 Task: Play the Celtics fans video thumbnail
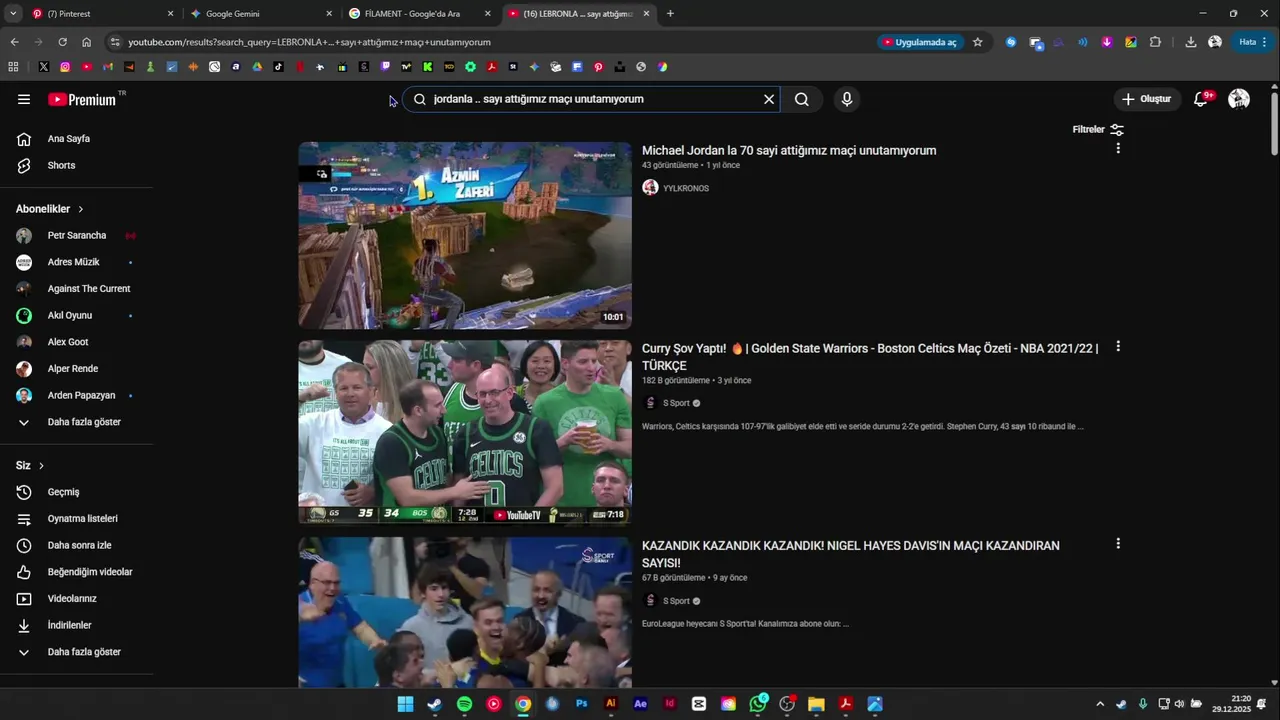coord(465,432)
